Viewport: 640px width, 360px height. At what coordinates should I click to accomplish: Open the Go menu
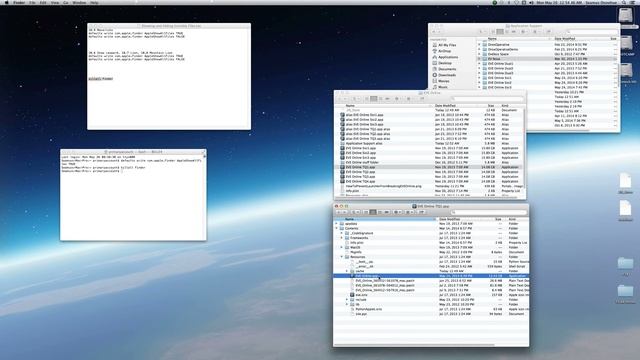coord(66,2)
